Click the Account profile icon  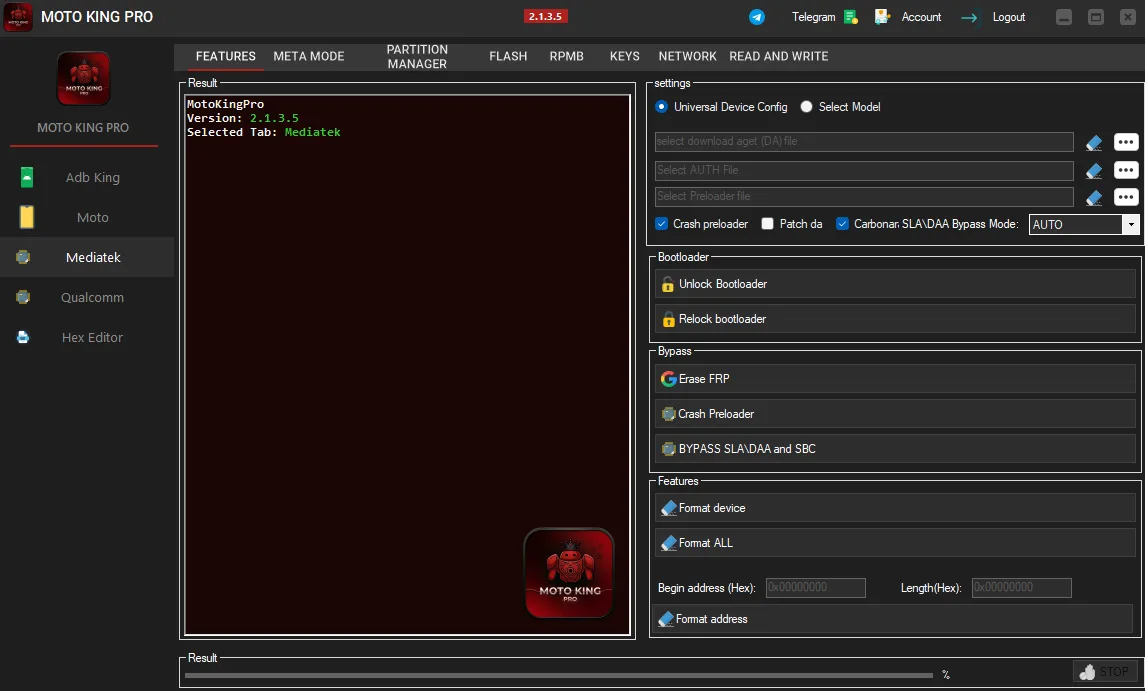point(882,17)
